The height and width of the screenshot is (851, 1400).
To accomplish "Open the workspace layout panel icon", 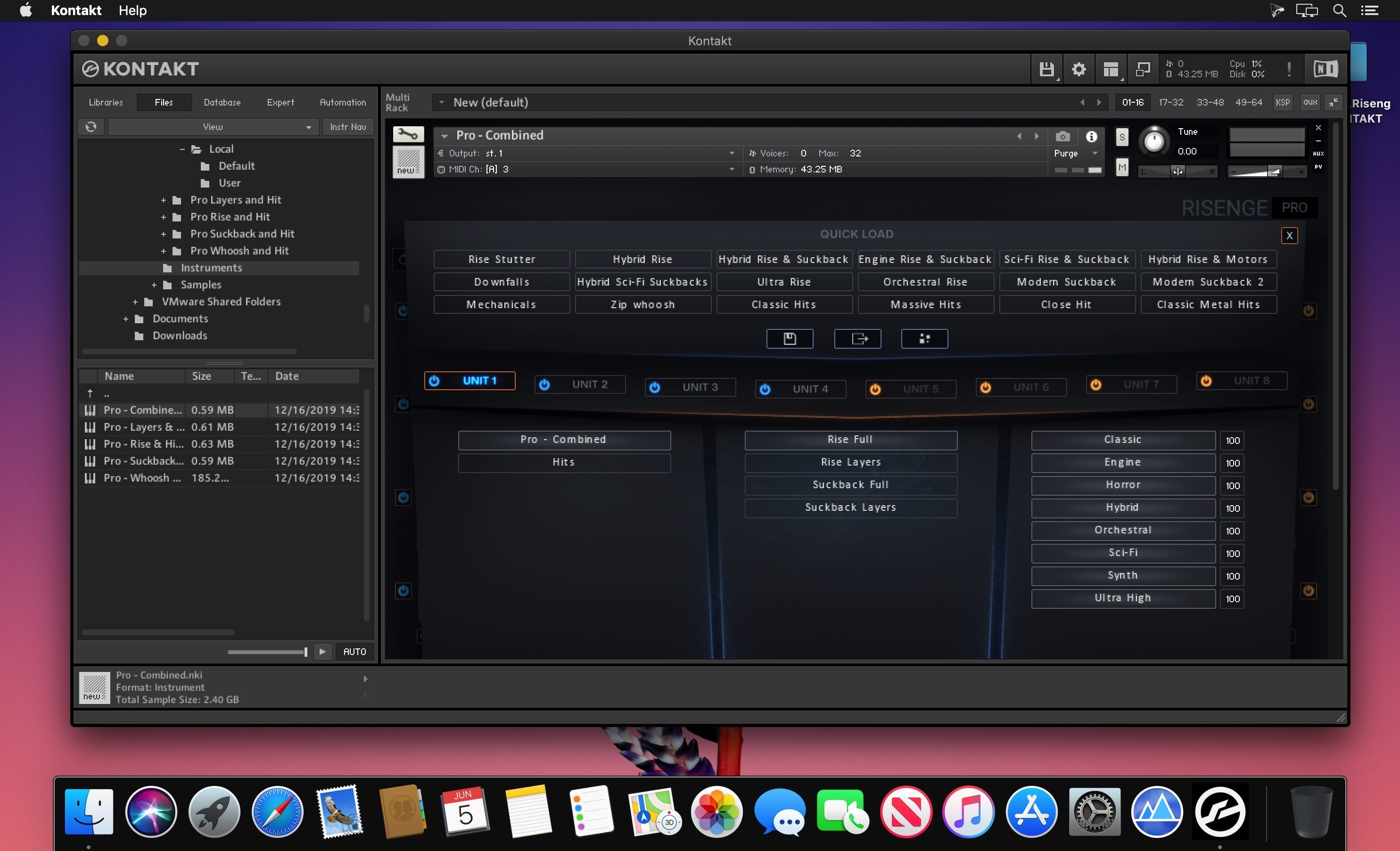I will tap(1110, 69).
